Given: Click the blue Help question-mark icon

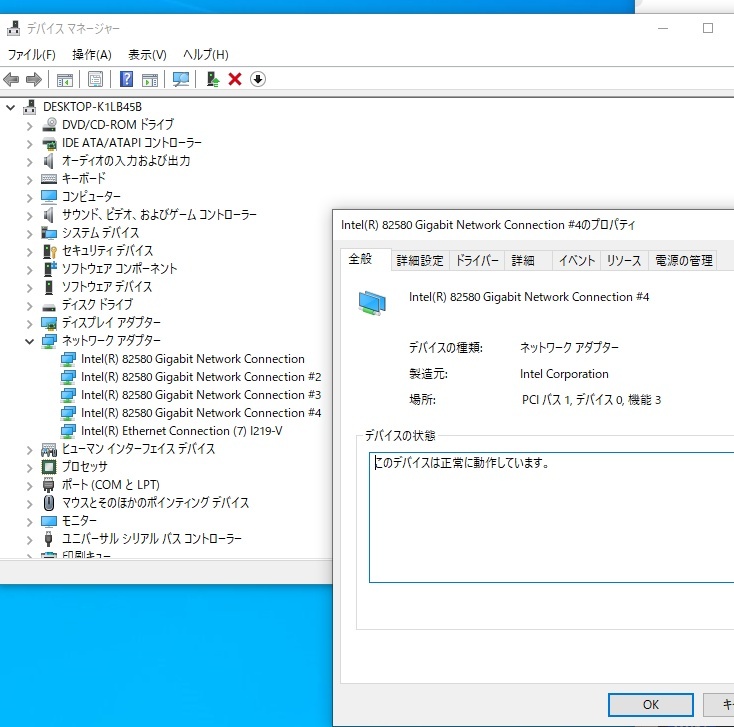Looking at the screenshot, I should [x=126, y=79].
